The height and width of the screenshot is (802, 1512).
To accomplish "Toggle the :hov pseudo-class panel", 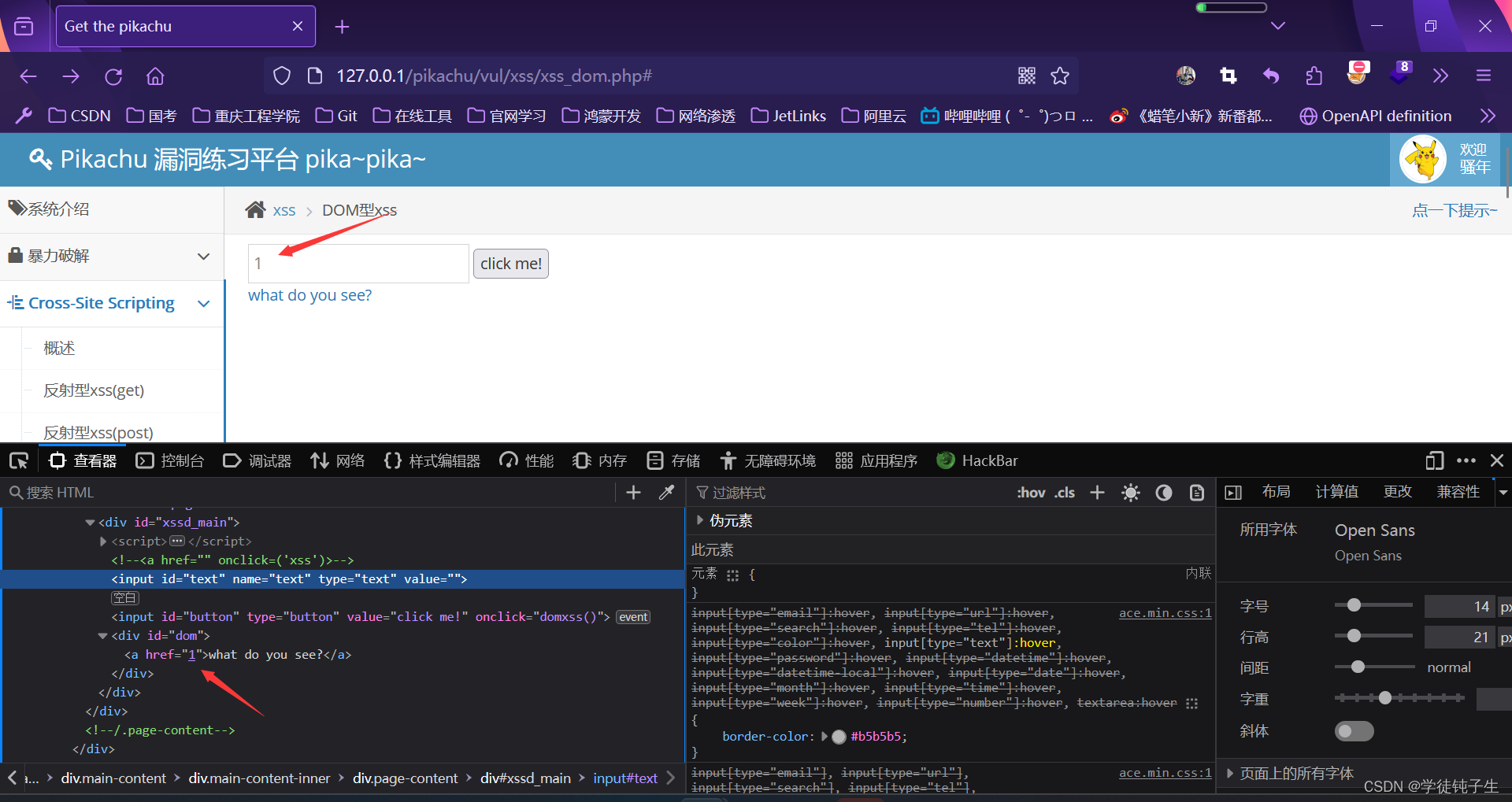I will 1031,493.
